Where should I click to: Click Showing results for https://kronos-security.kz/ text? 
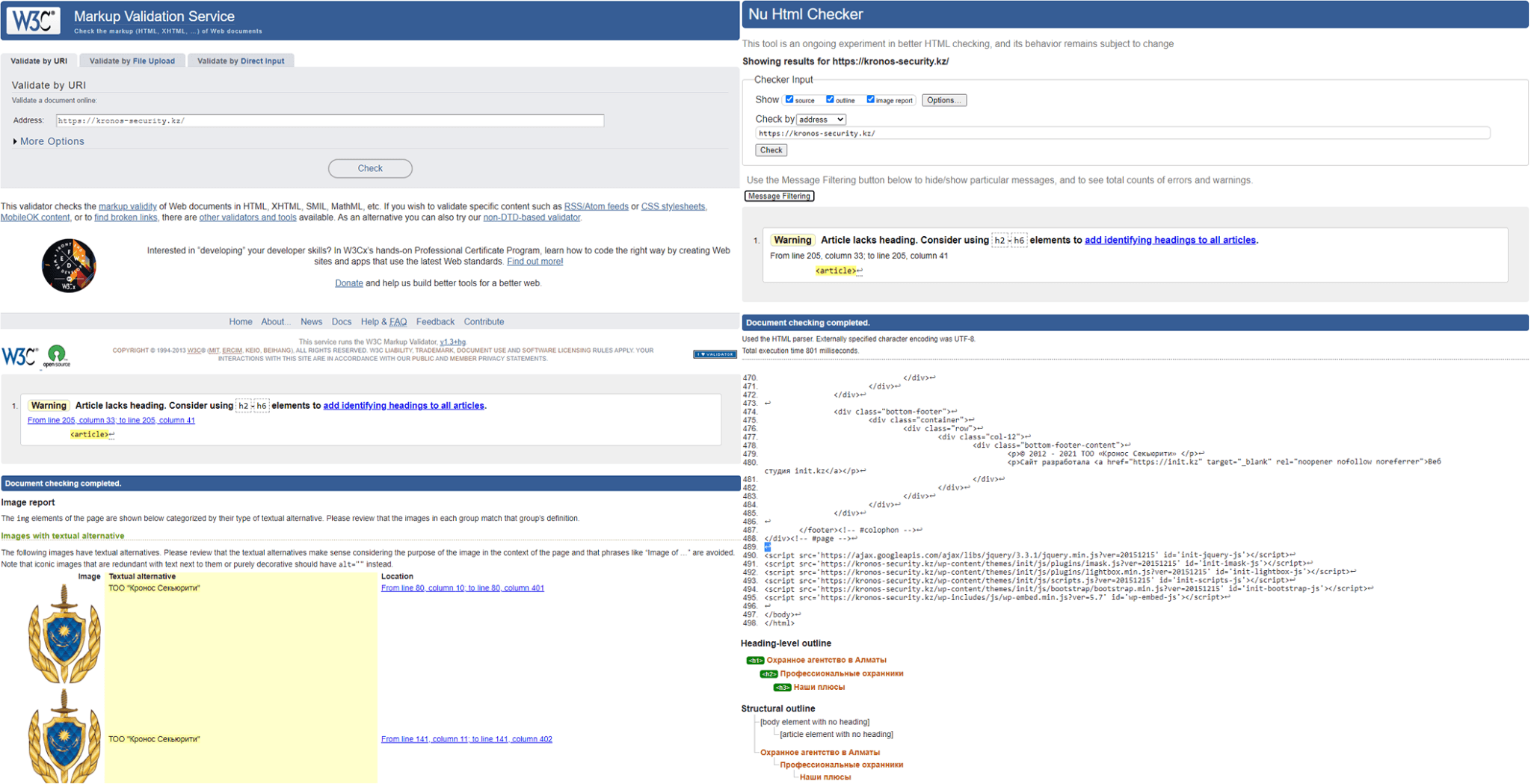click(x=845, y=62)
